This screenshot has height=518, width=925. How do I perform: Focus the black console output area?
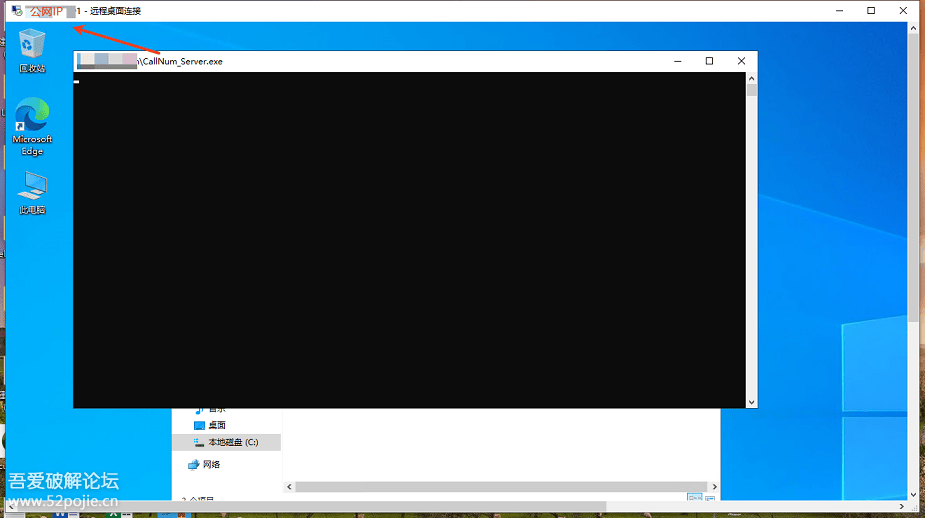pos(410,240)
